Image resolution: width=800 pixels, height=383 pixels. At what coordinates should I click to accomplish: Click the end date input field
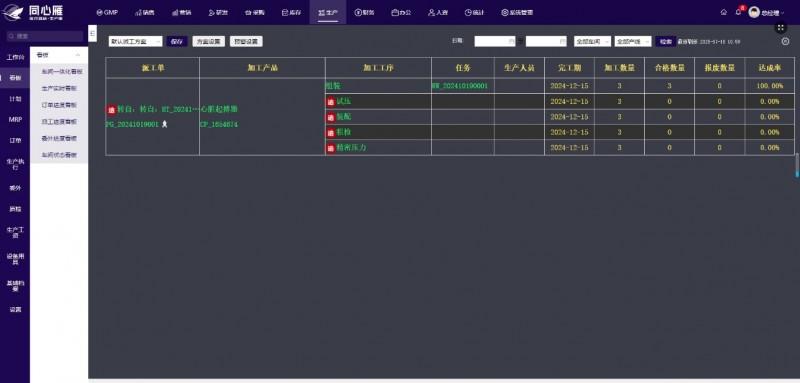(x=546, y=41)
